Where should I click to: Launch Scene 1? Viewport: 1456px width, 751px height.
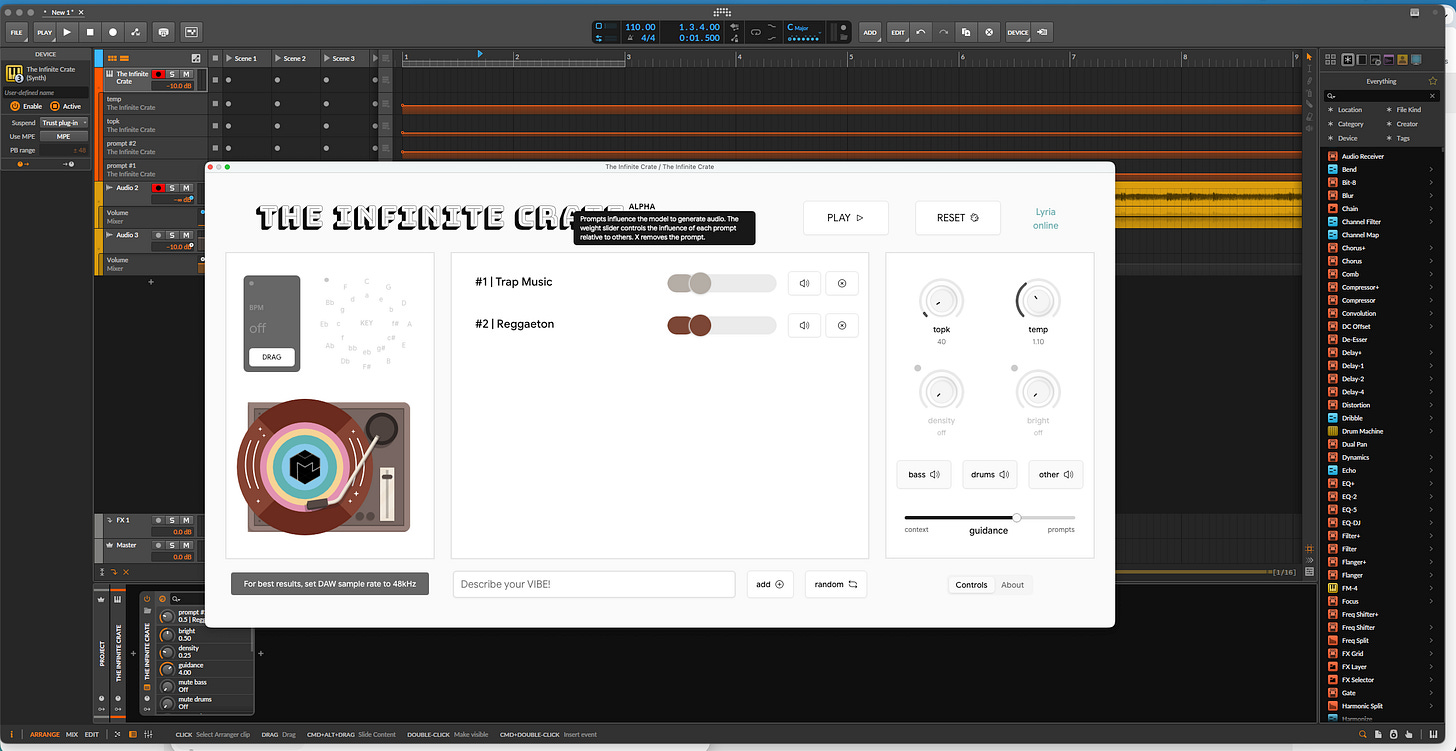click(230, 58)
